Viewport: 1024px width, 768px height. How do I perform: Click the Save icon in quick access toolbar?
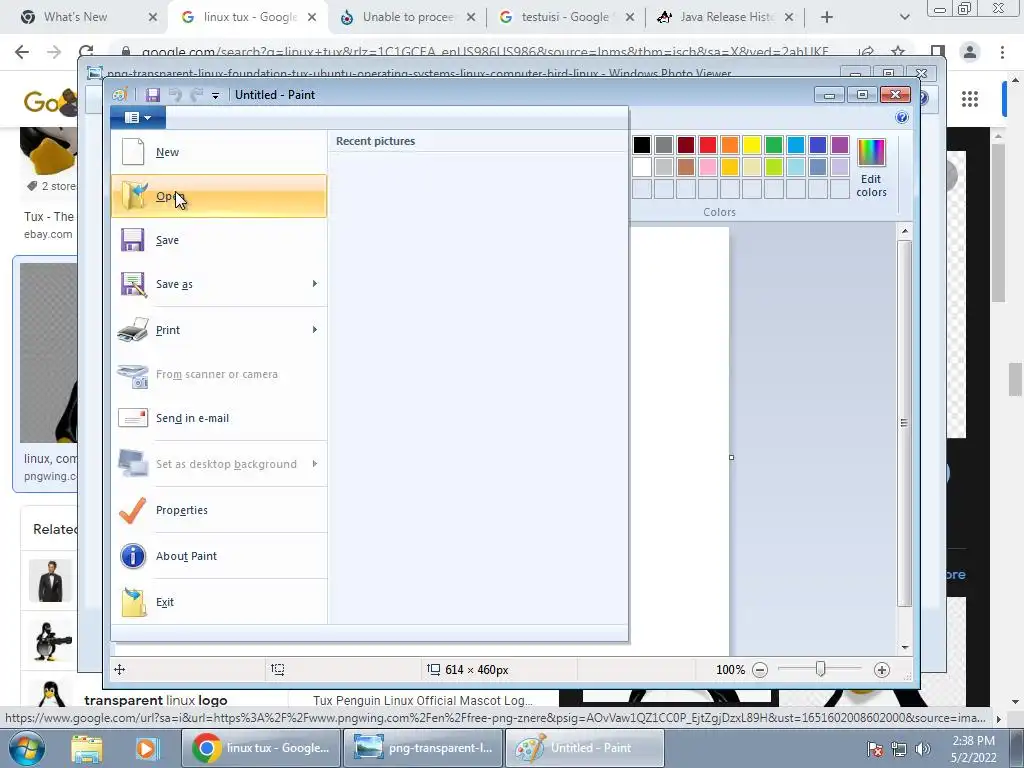pyautogui.click(x=153, y=95)
